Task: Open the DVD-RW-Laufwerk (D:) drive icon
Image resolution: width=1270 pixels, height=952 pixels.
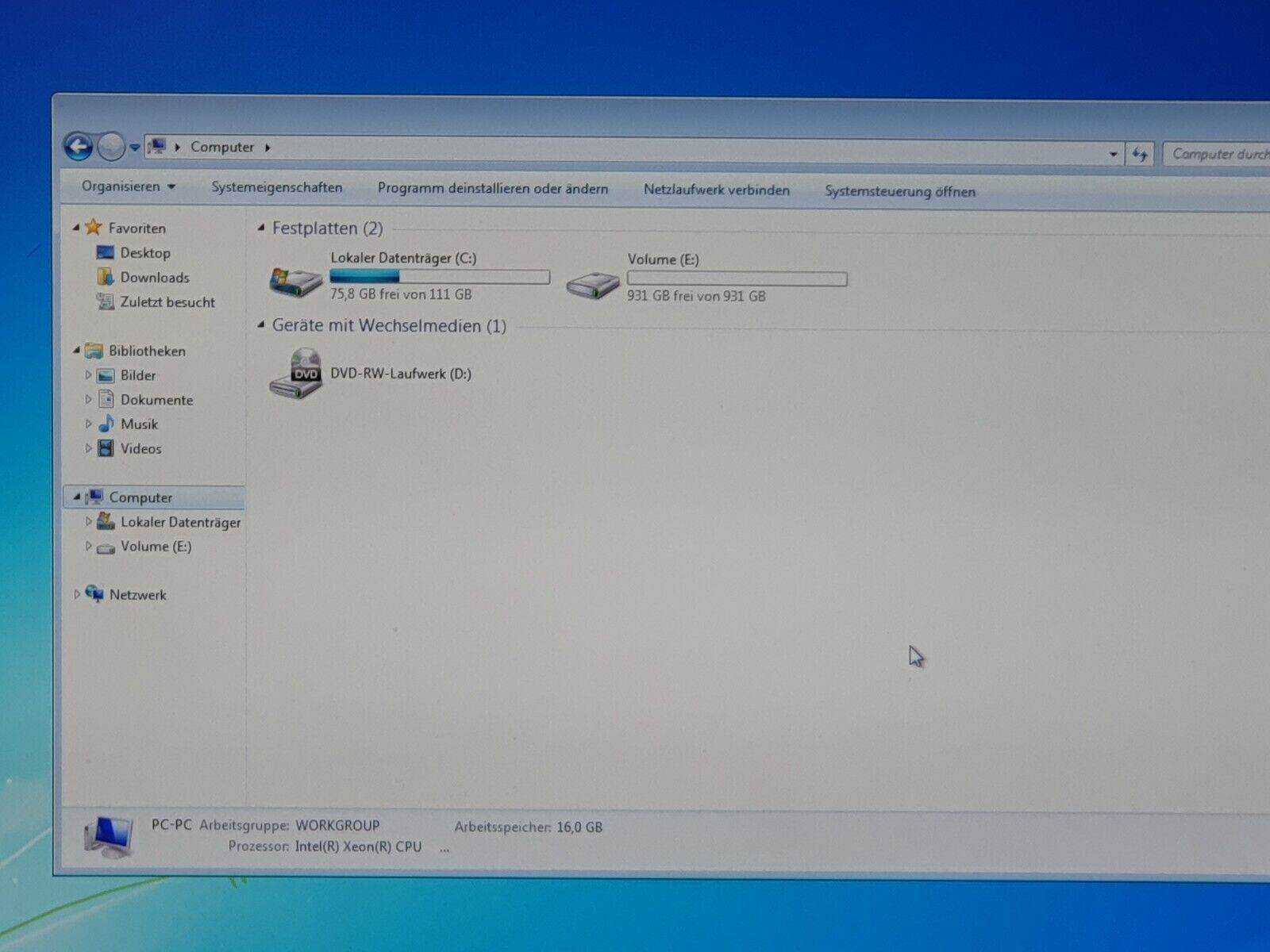Action: [295, 374]
